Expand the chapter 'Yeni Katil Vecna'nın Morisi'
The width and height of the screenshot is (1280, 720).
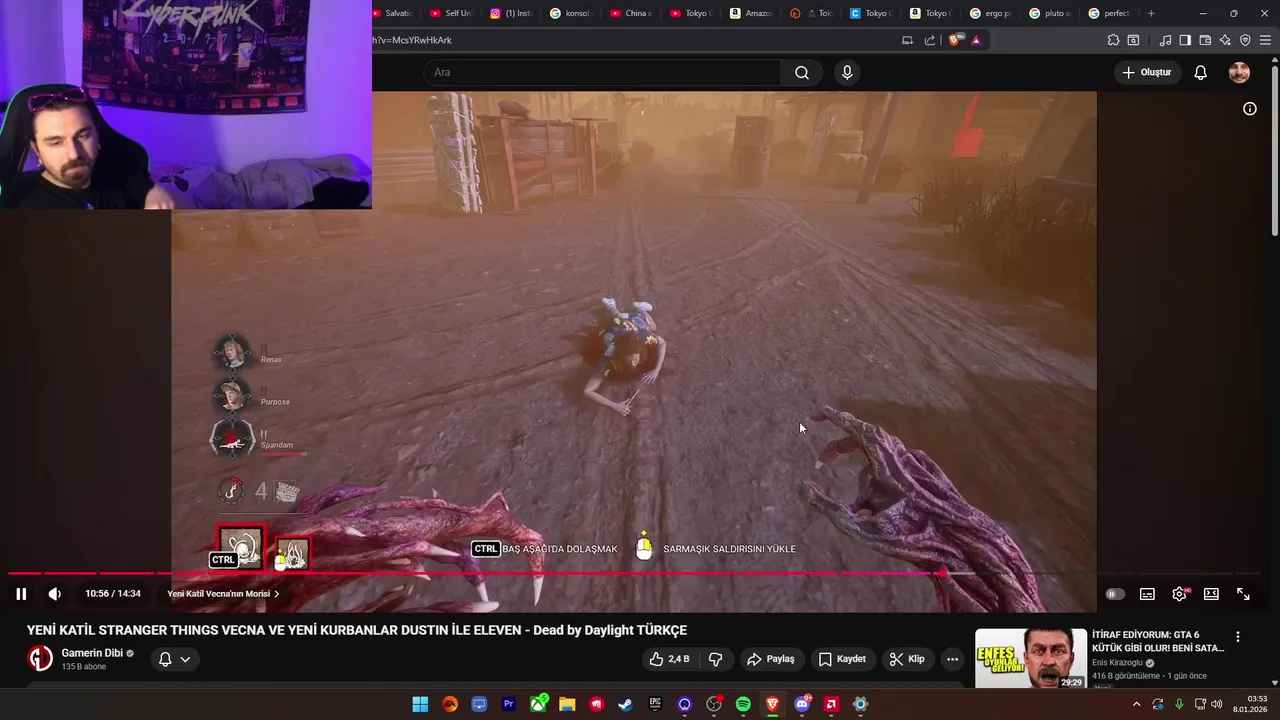(223, 594)
